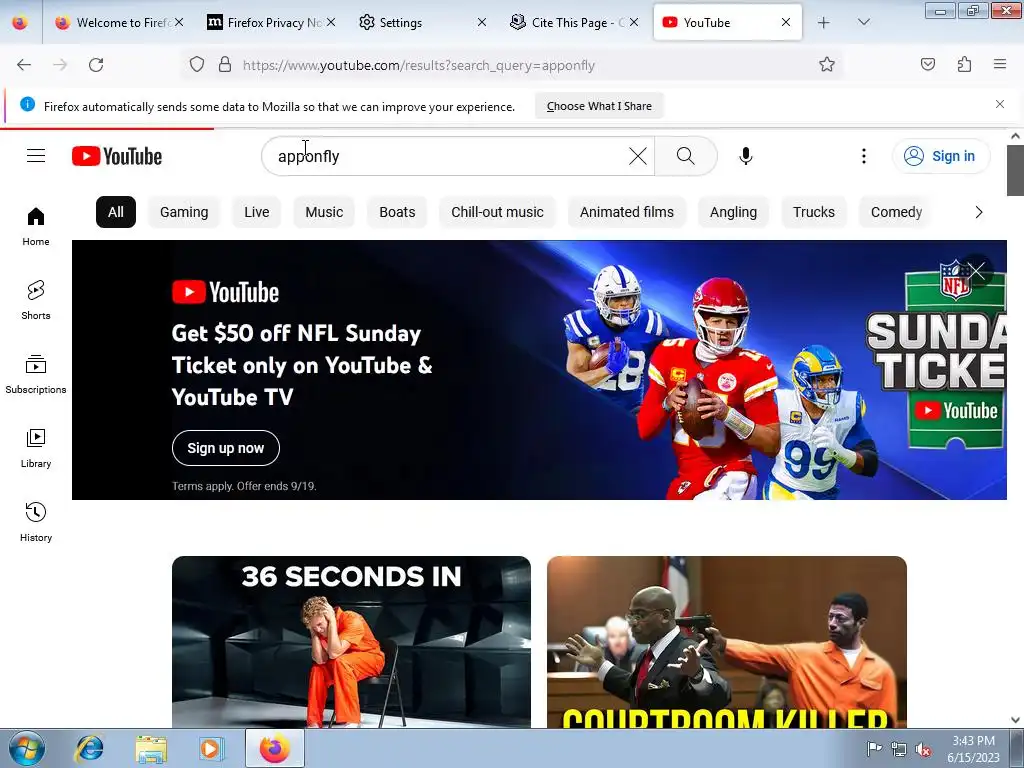The height and width of the screenshot is (768, 1024).
Task: Switch to the Settings tab
Action: pyautogui.click(x=423, y=23)
